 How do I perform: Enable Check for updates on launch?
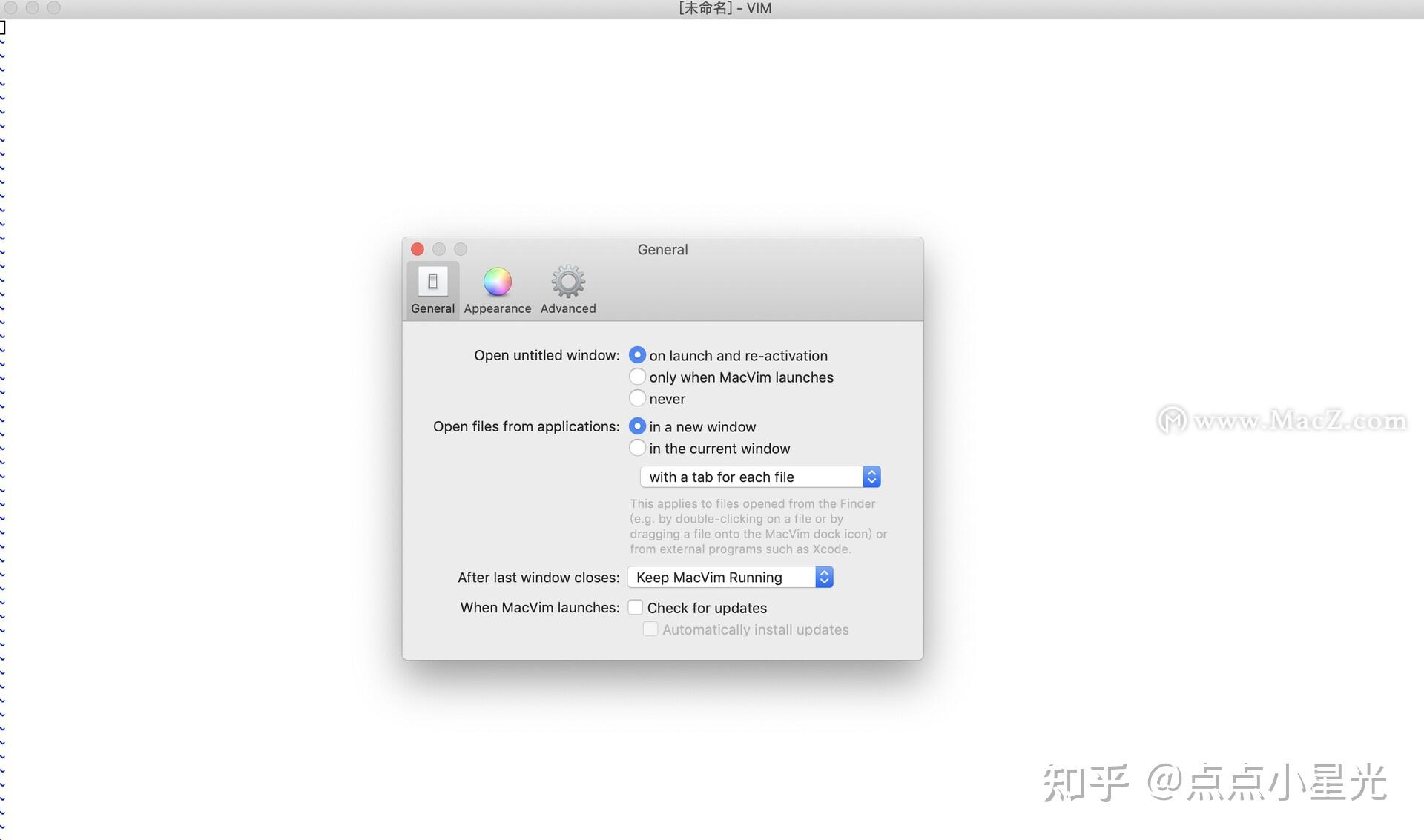[636, 607]
